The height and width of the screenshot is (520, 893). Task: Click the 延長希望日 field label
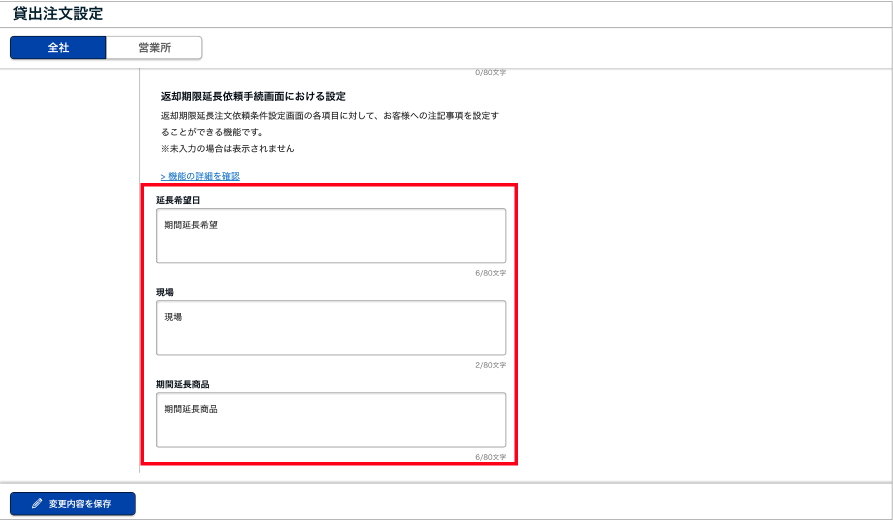pyautogui.click(x=179, y=200)
